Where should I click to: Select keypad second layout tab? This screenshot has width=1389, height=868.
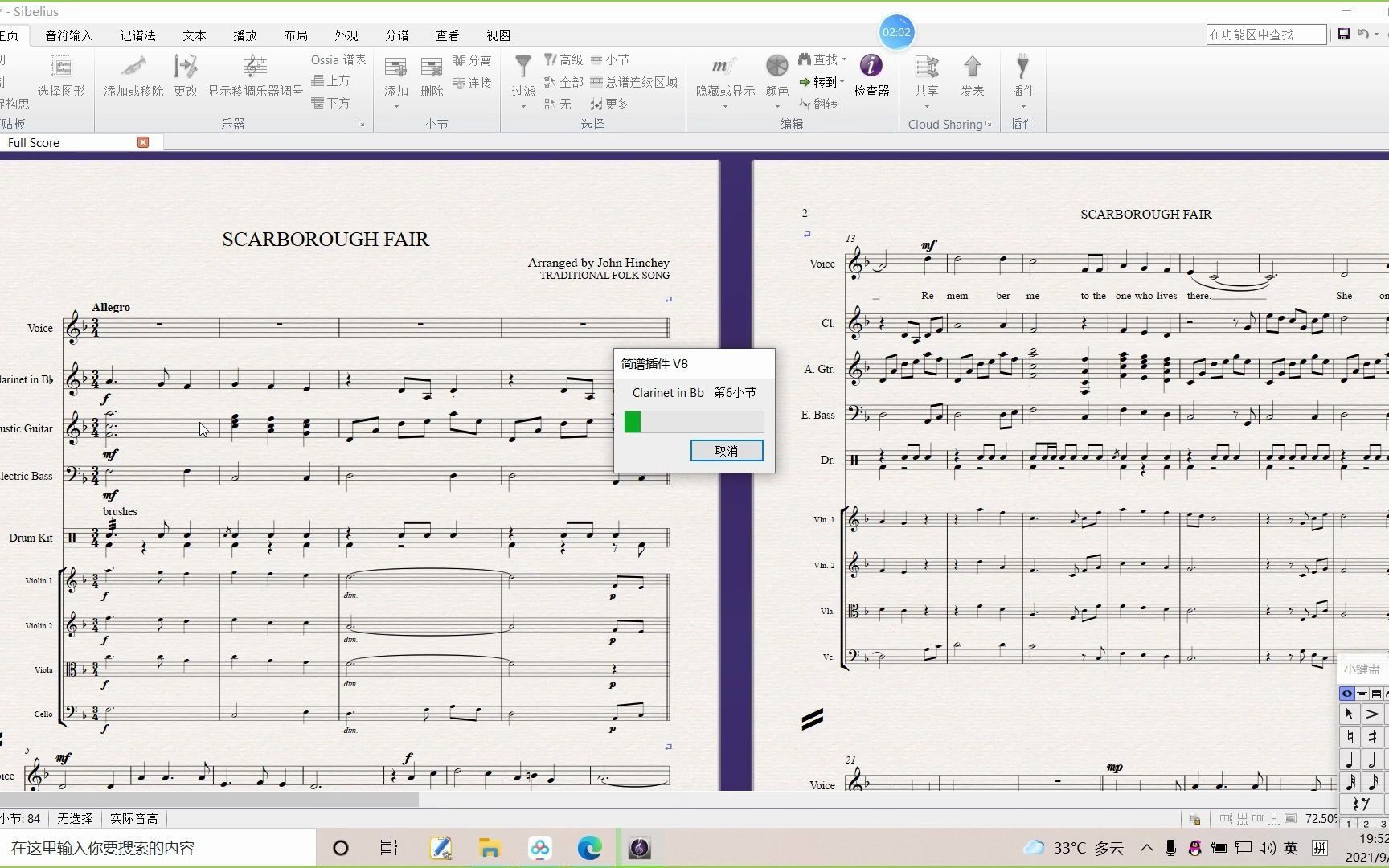(1362, 694)
